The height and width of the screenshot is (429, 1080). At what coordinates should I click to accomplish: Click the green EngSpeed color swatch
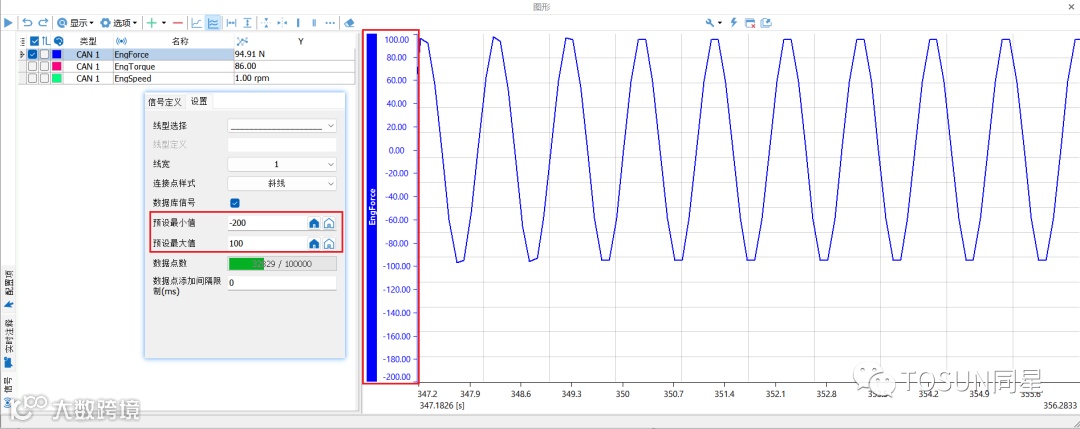[57, 79]
